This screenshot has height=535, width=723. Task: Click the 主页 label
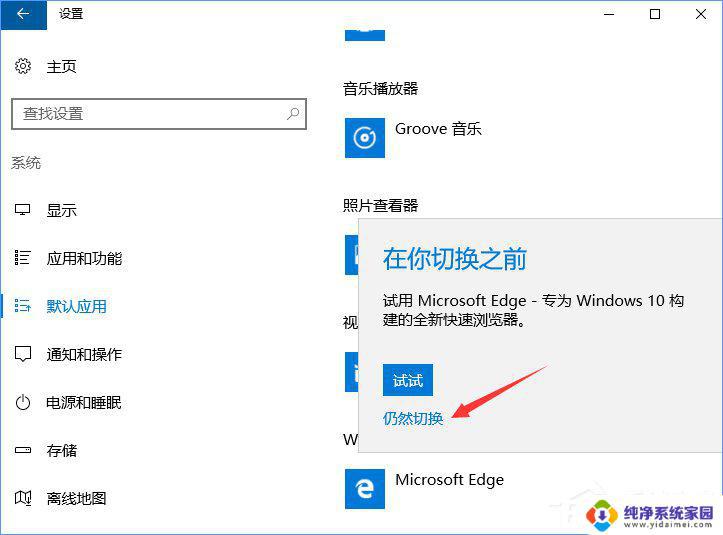coord(61,66)
